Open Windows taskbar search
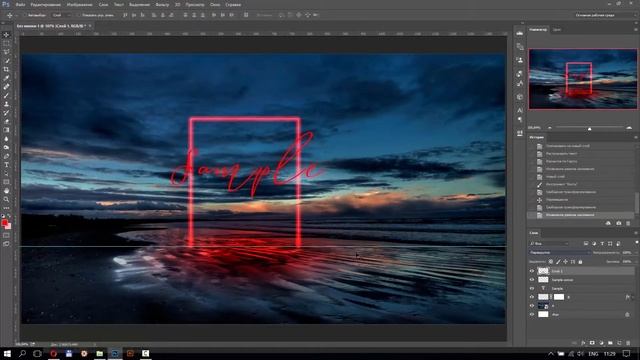 point(22,353)
